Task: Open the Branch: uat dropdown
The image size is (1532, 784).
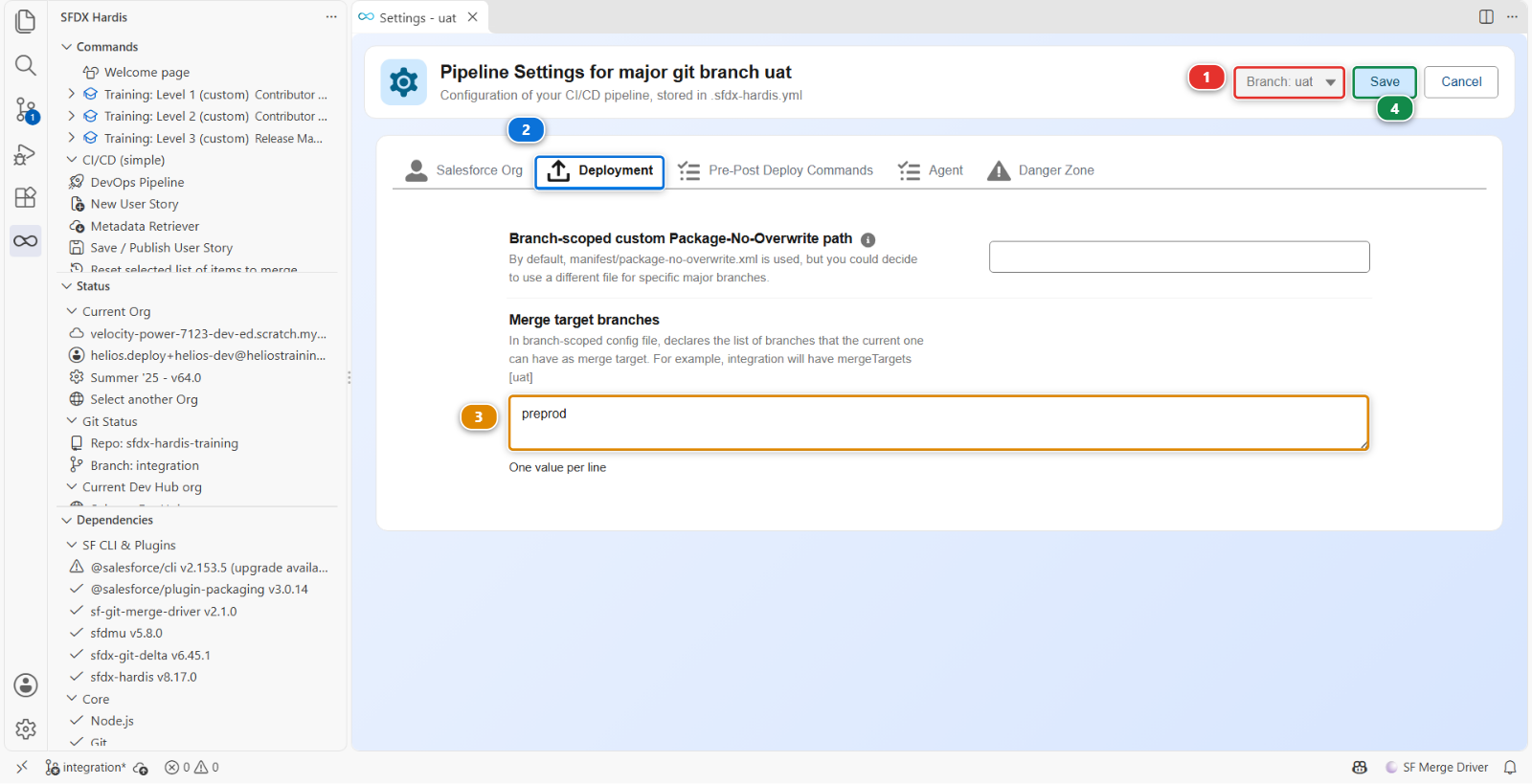Action: click(x=1289, y=82)
